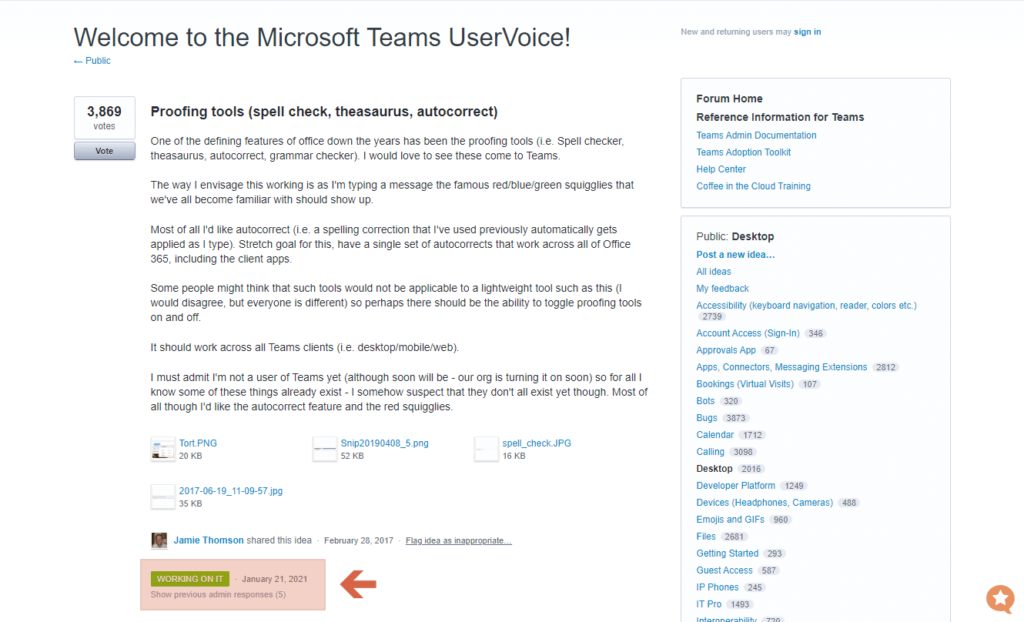Open the Calendar category
This screenshot has height=622, width=1024.
(x=714, y=435)
